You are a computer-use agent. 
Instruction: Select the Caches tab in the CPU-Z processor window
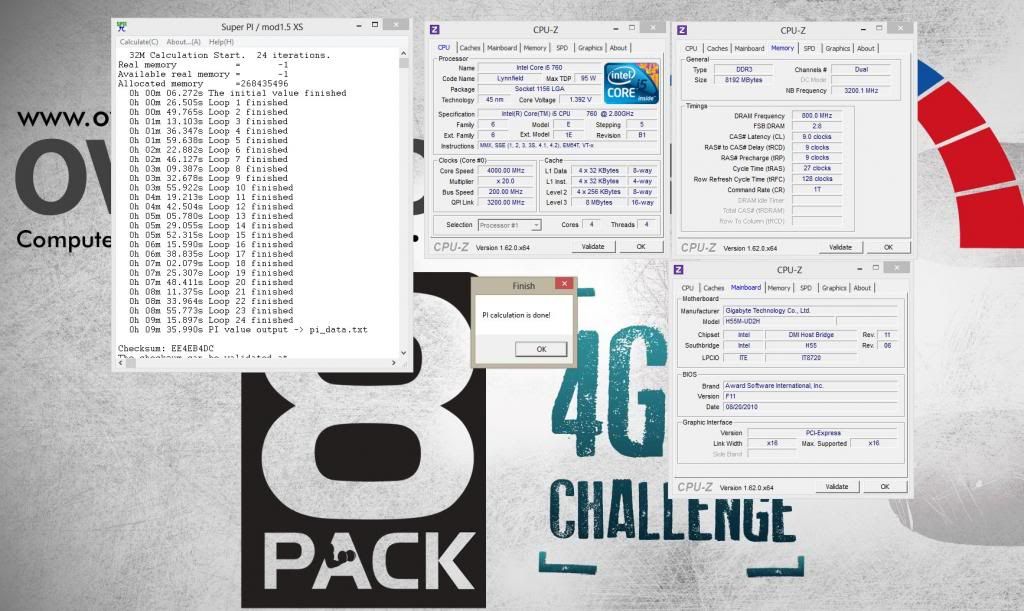click(x=470, y=48)
